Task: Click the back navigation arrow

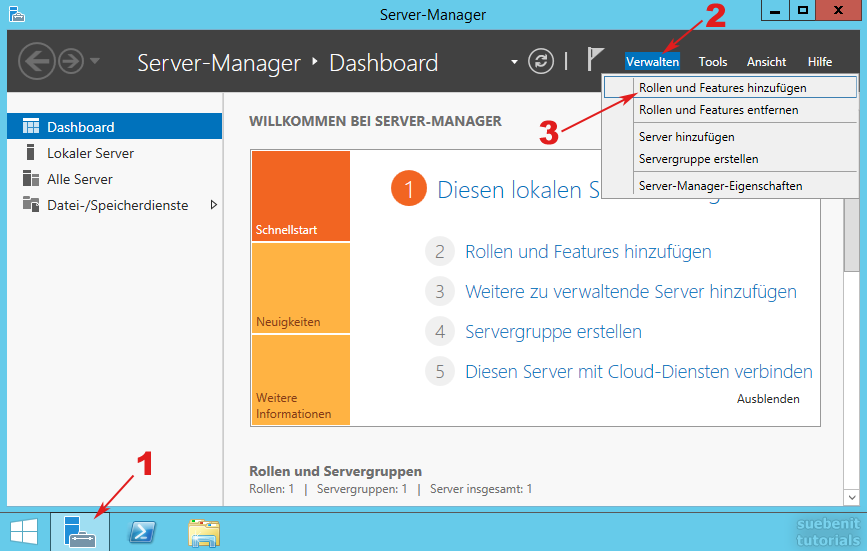Action: click(36, 61)
